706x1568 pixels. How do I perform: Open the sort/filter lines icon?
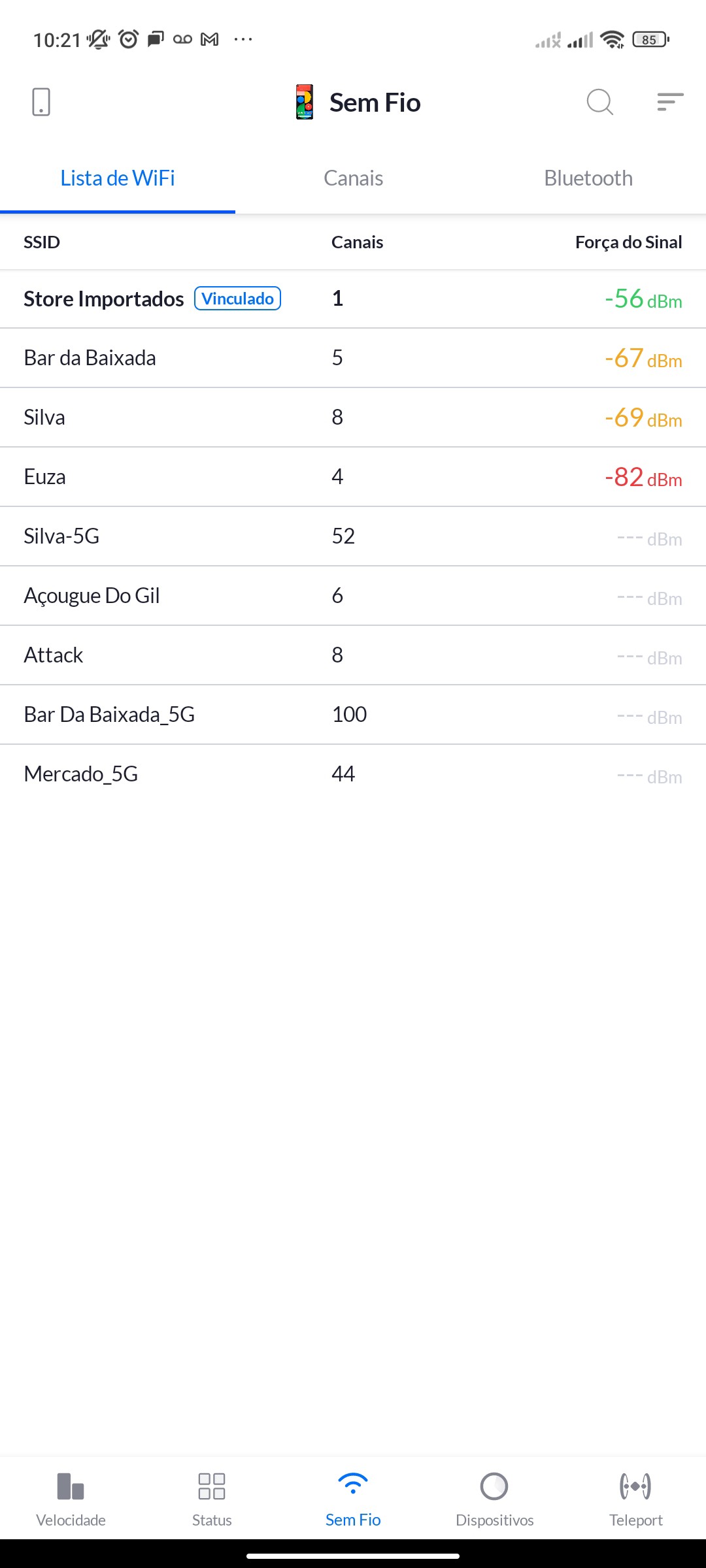[x=670, y=103]
